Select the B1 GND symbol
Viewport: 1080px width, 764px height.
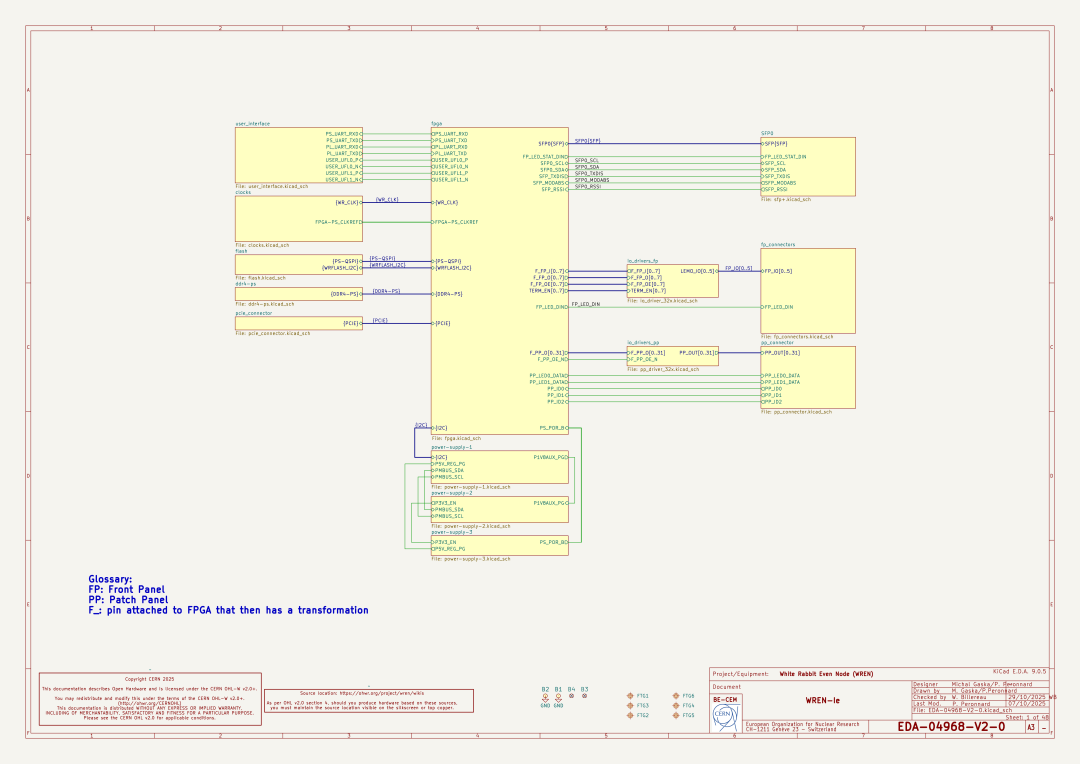coord(558,698)
